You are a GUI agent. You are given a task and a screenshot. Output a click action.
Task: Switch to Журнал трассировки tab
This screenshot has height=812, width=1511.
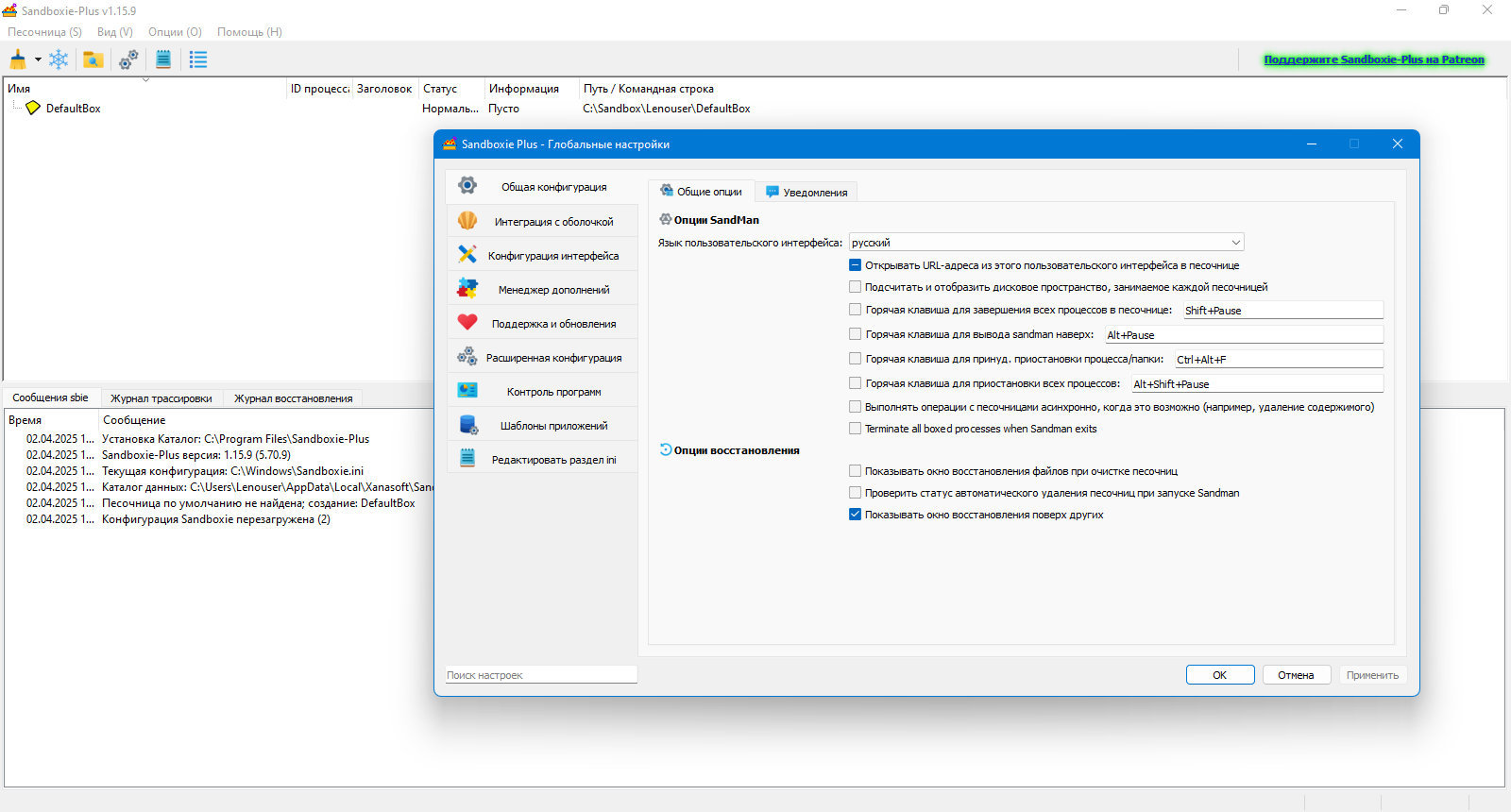[161, 398]
